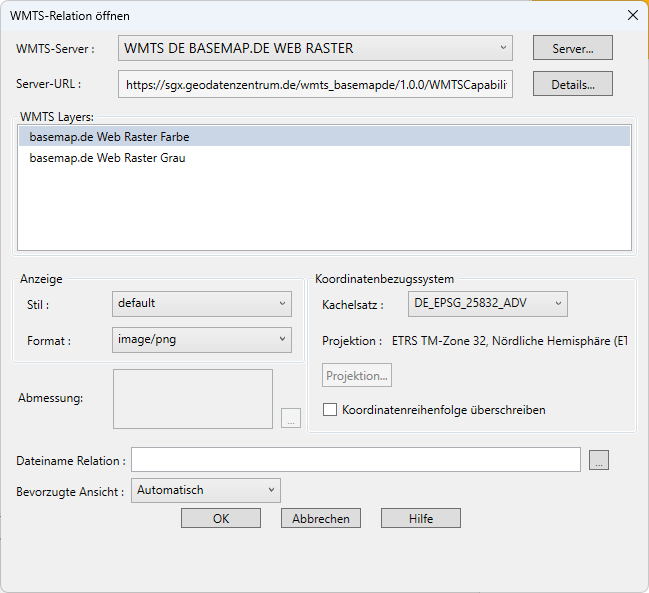Open the Stil dropdown showing default
The width and height of the screenshot is (649, 593).
[x=202, y=304]
